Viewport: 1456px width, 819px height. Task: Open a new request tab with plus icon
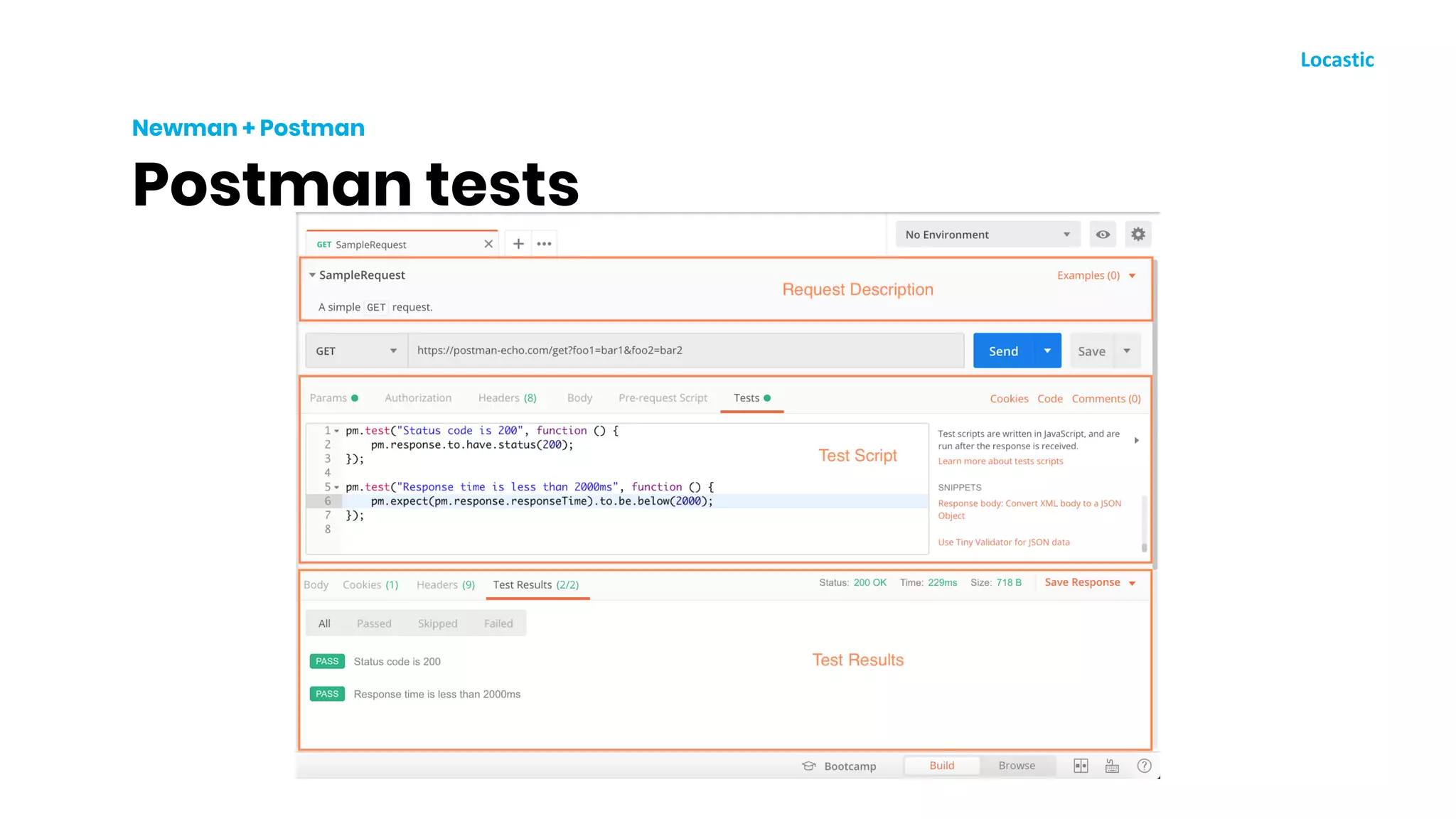(519, 244)
